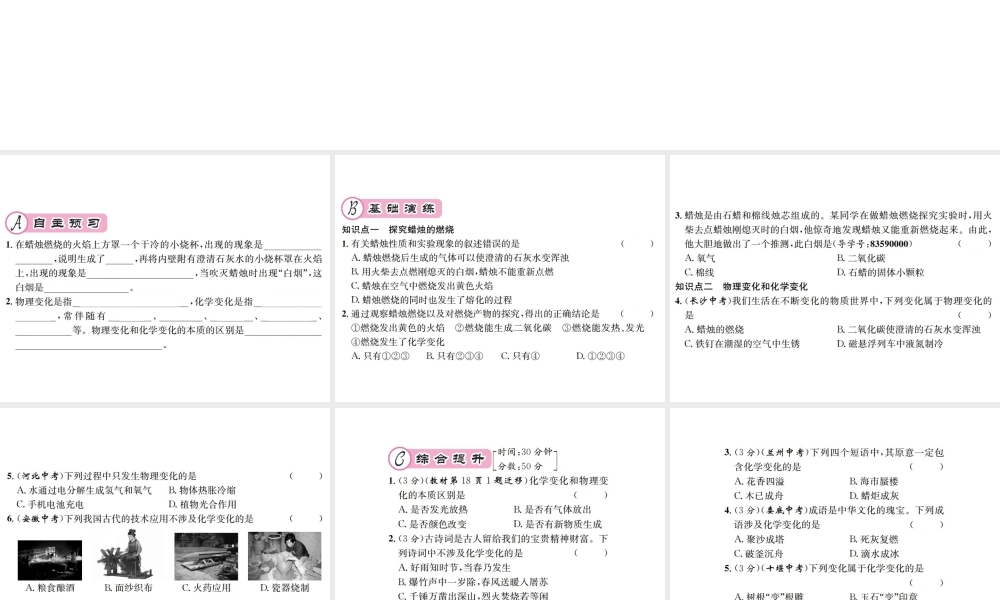The height and width of the screenshot is (600, 1000).
Task: Click option 'C. 破釜沉舟'
Action: tap(759, 553)
